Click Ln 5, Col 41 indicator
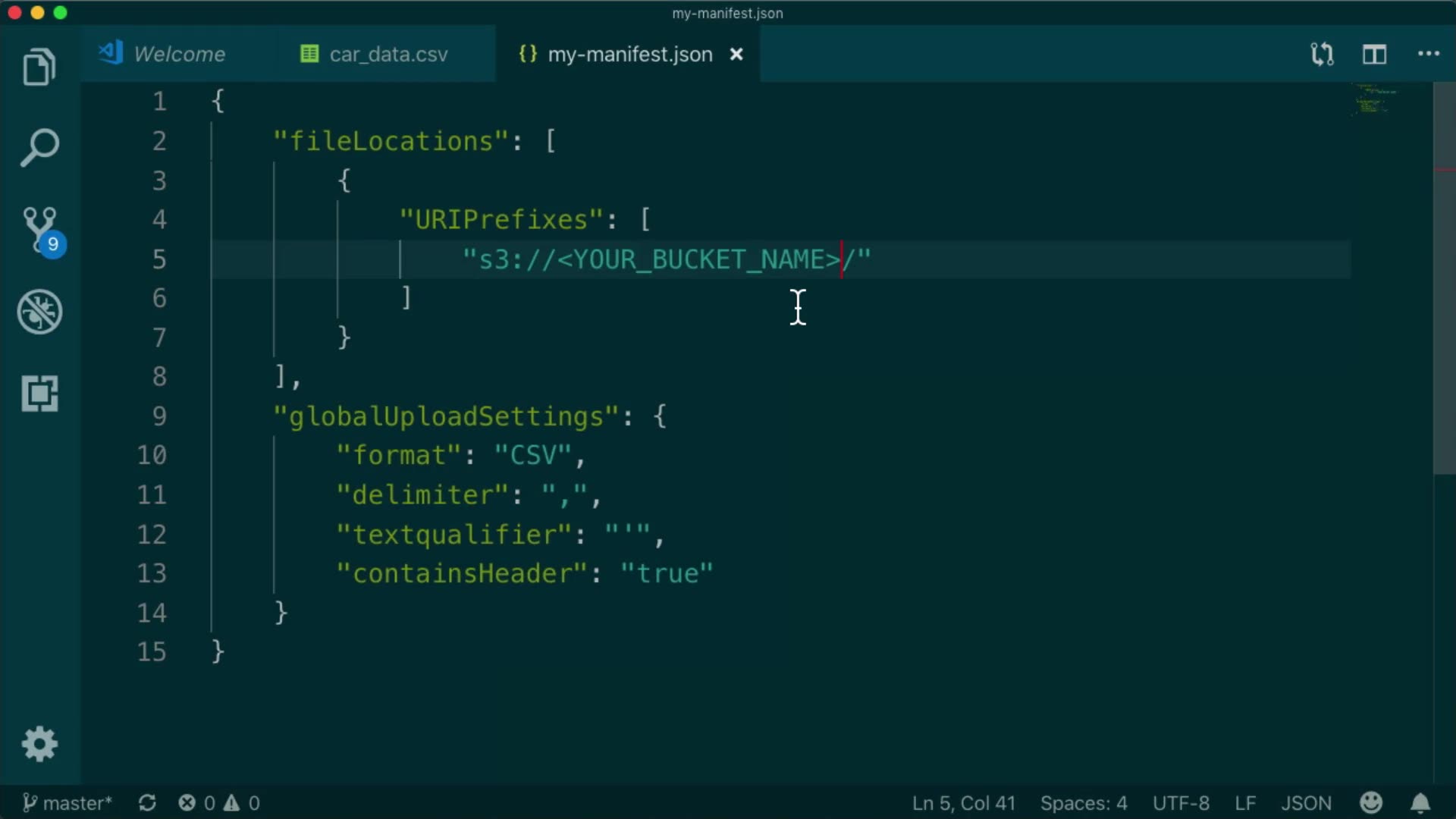Screen dimensions: 1456x819 click(963, 803)
